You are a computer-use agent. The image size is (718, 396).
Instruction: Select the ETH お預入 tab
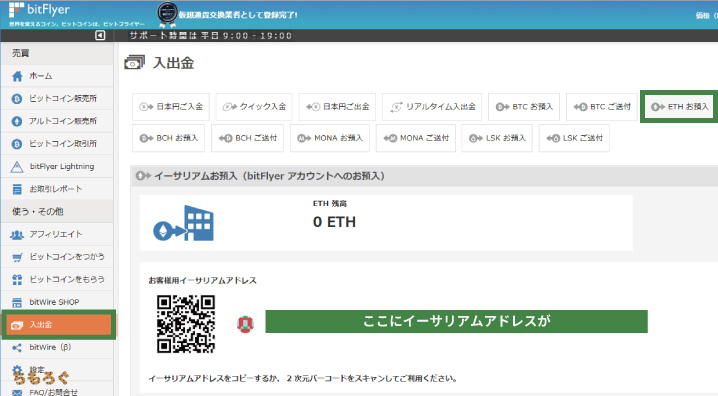pos(679,107)
